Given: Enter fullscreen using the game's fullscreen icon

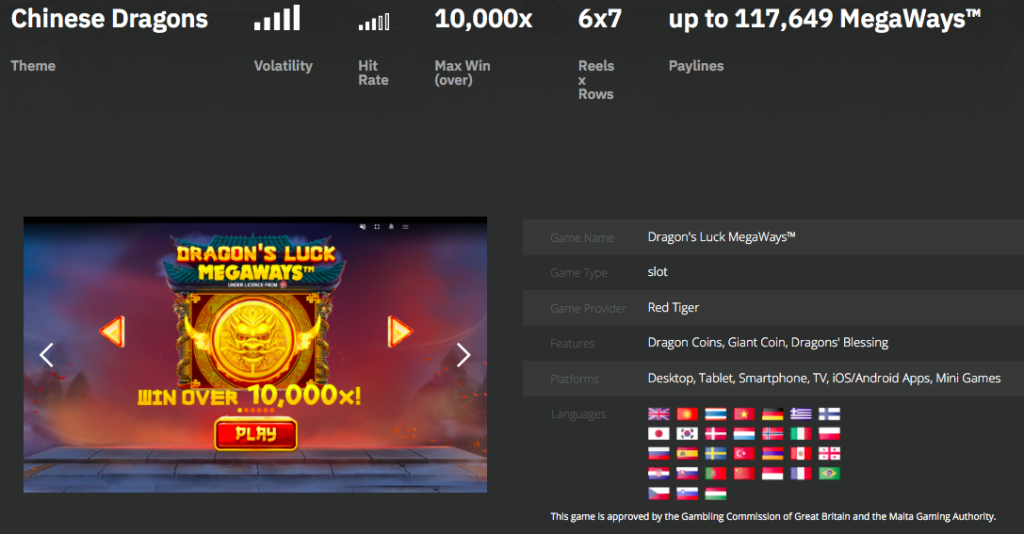Looking at the screenshot, I should (377, 227).
